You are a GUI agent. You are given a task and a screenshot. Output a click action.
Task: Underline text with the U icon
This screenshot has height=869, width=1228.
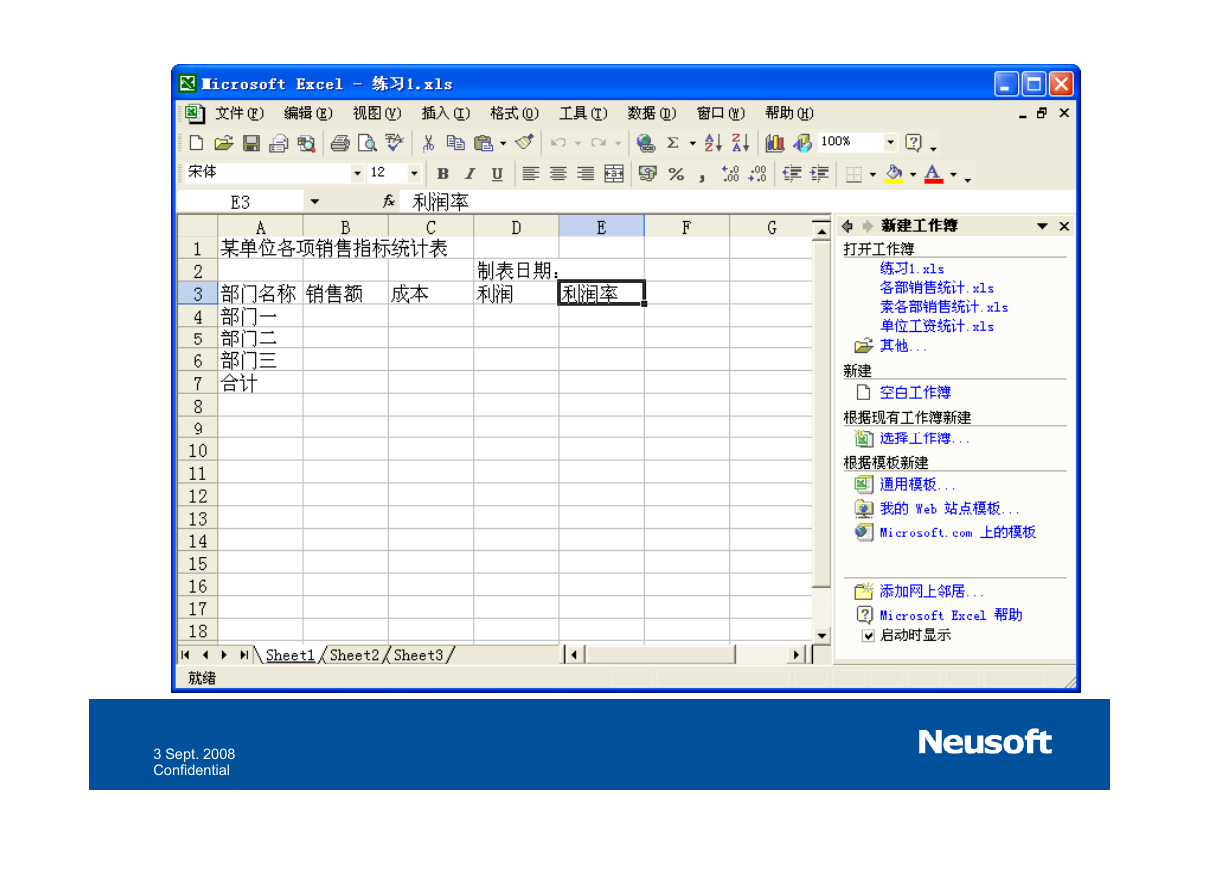(x=497, y=174)
